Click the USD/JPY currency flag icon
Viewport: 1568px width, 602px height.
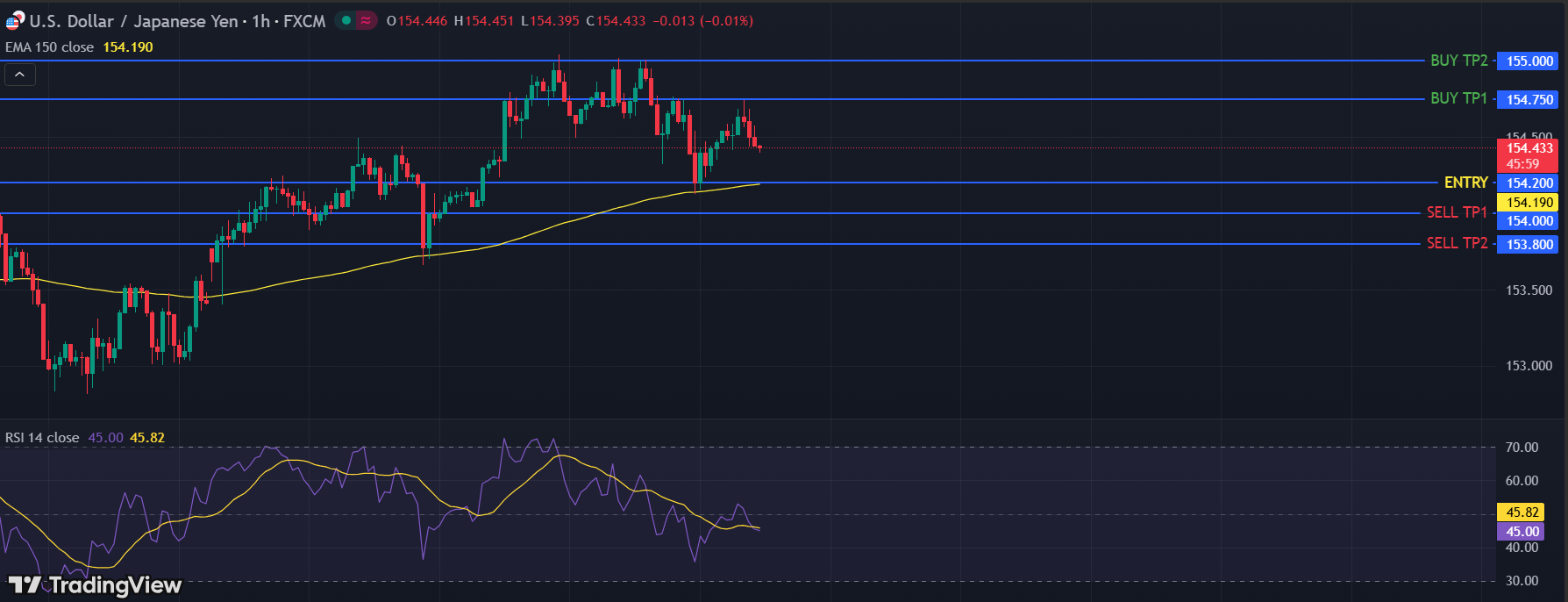click(15, 20)
